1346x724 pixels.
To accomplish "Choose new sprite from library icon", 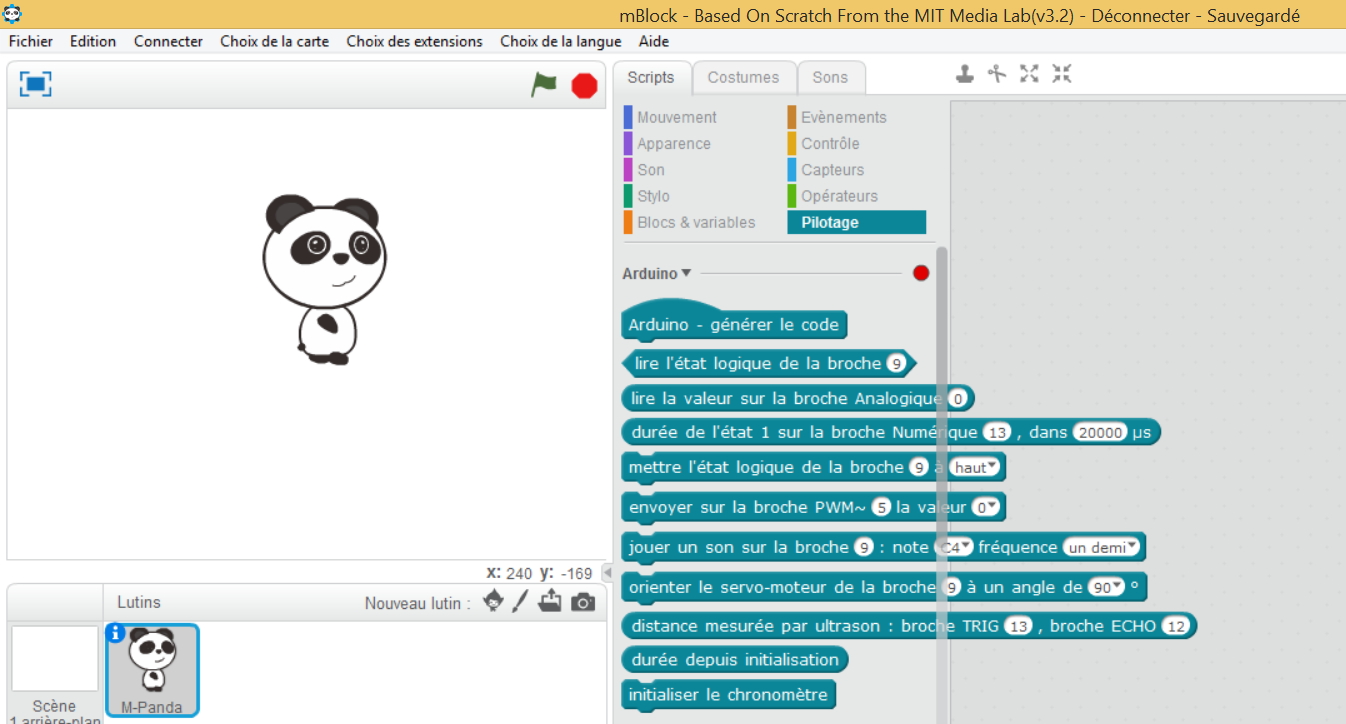I will pyautogui.click(x=493, y=602).
